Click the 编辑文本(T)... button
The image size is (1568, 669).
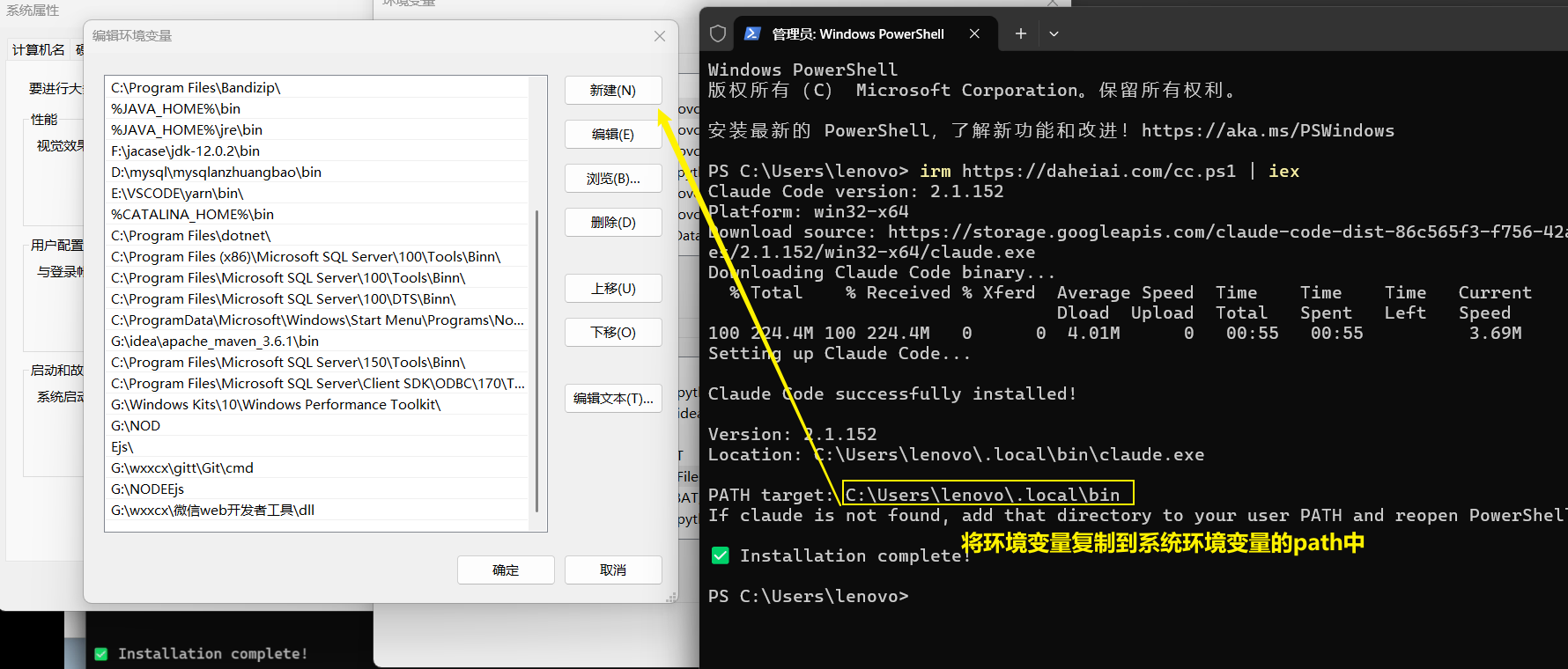pos(613,399)
